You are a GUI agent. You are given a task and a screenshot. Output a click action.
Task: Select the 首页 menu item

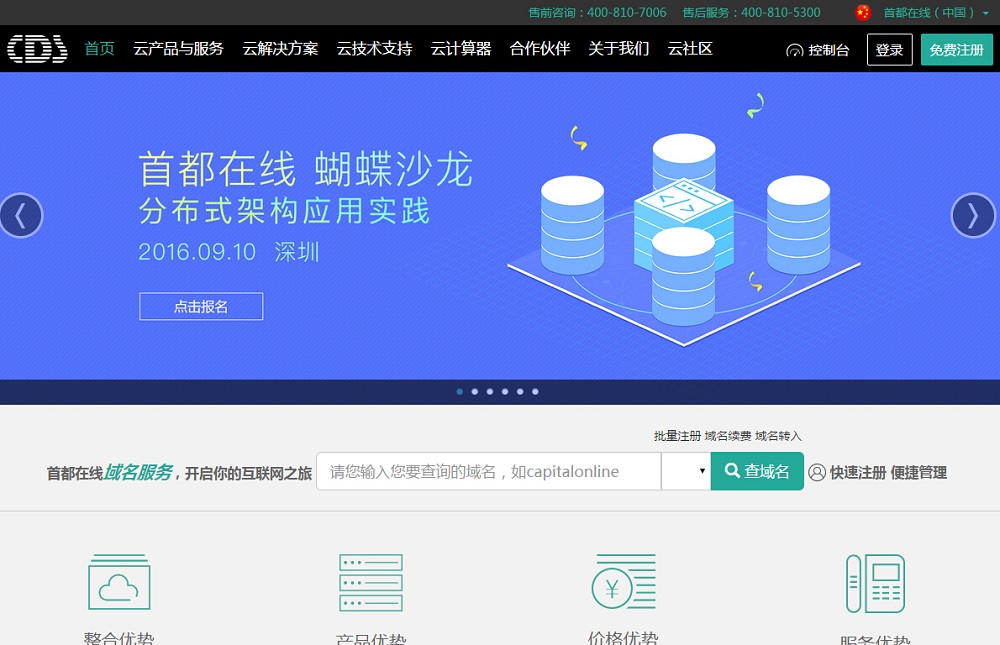99,48
